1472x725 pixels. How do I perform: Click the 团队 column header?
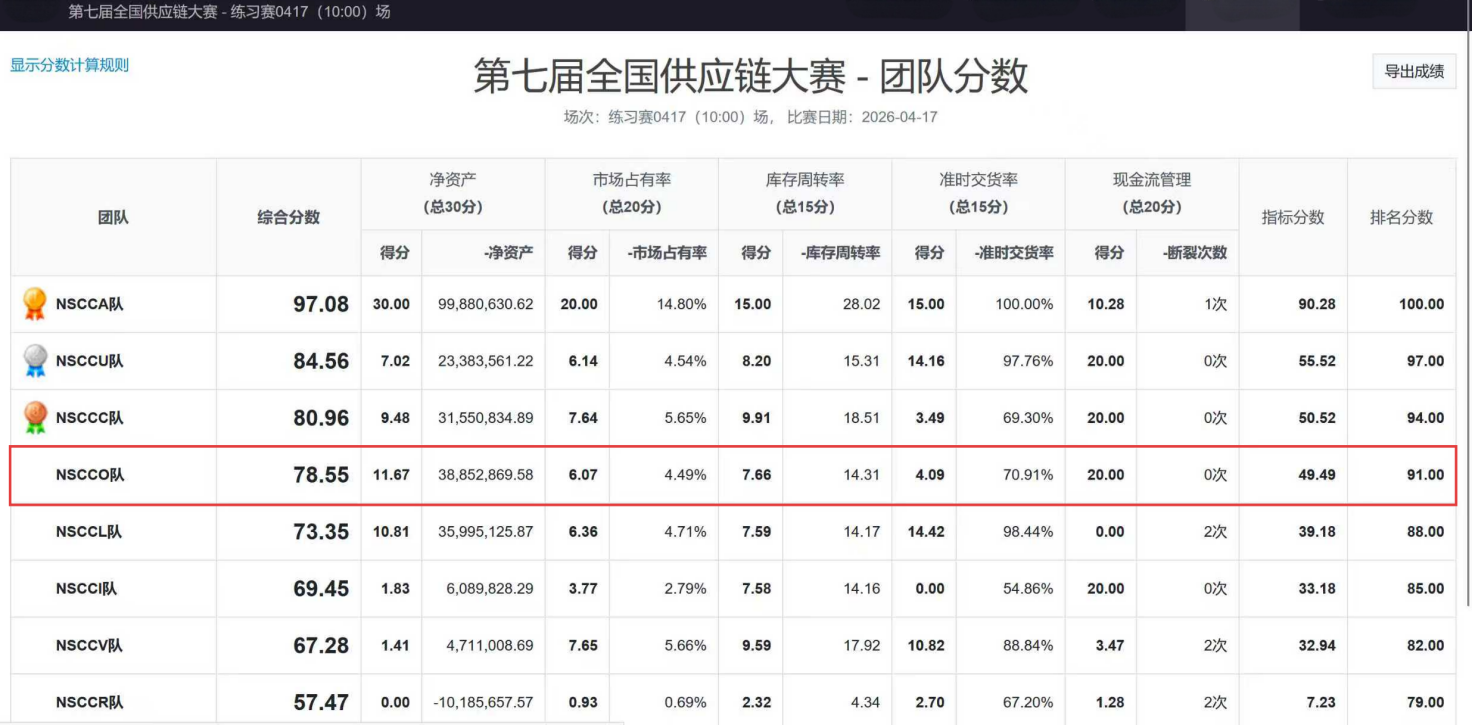point(113,217)
